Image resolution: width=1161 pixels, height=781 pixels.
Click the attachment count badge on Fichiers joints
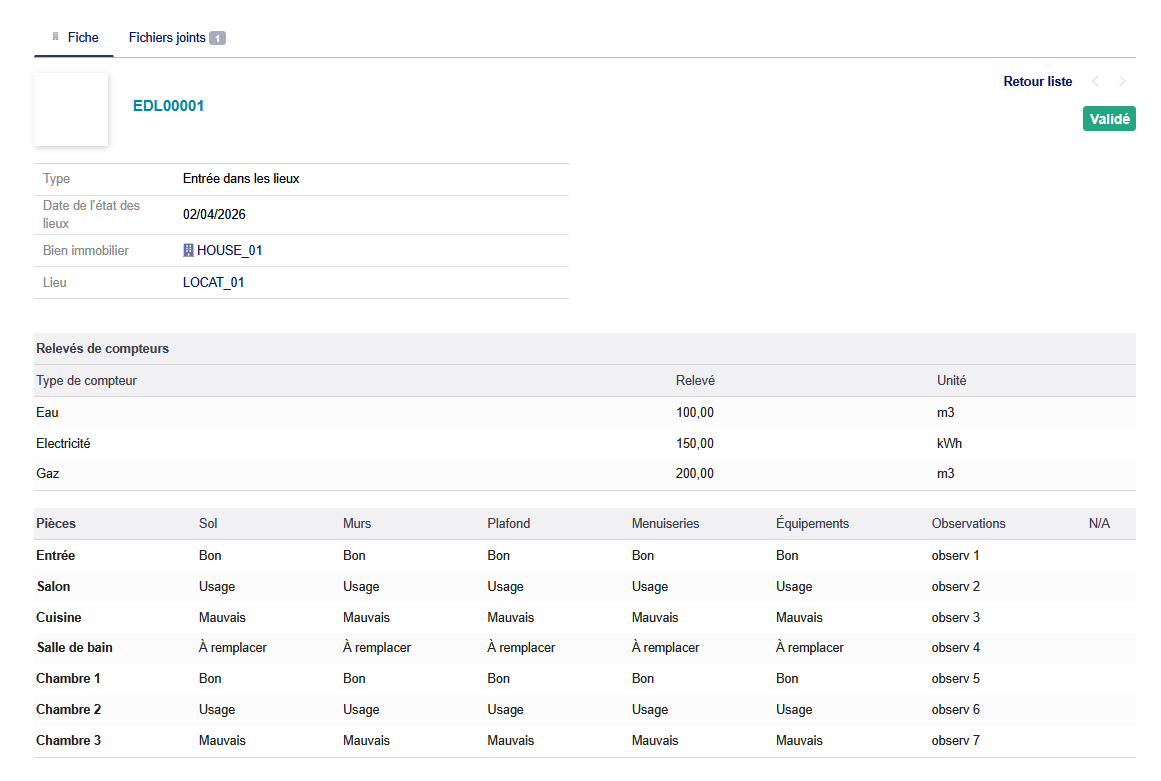(x=217, y=38)
